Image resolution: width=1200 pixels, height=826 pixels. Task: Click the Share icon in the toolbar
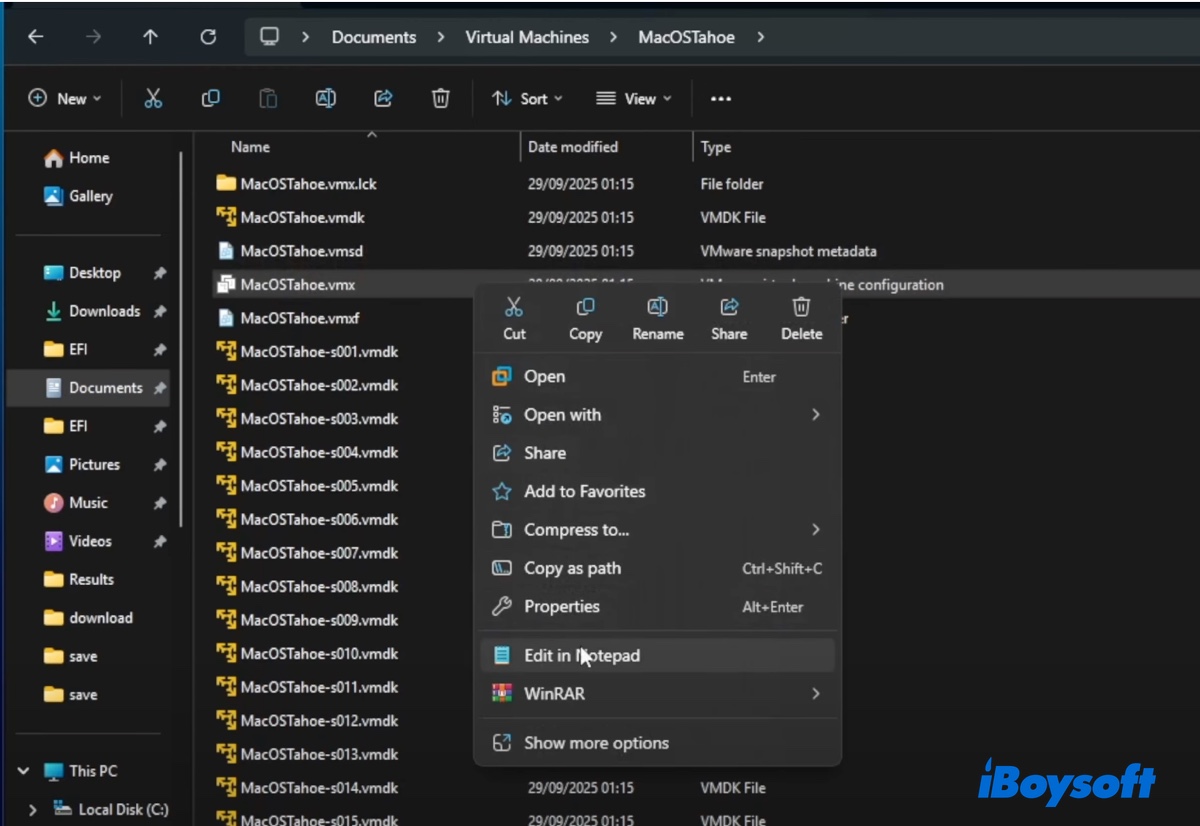(x=383, y=98)
